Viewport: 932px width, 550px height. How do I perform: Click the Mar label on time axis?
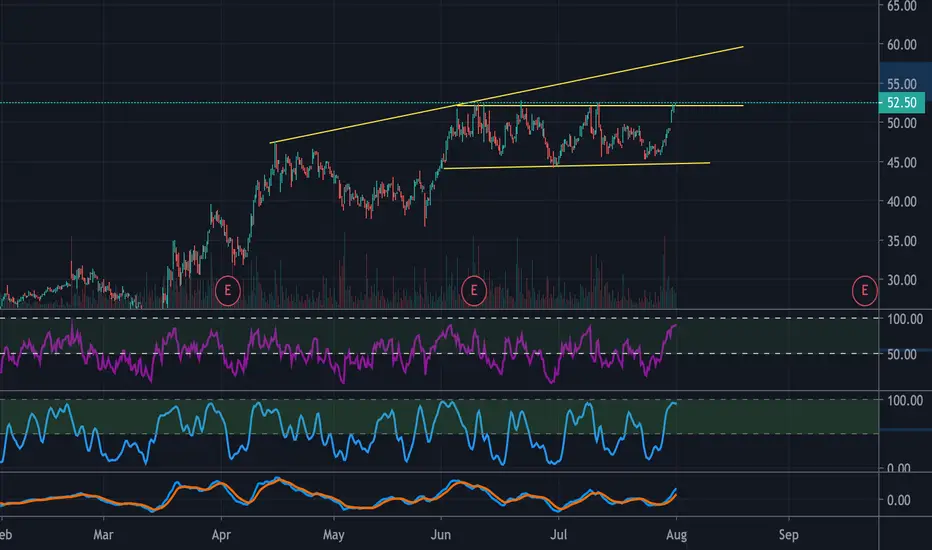(x=103, y=535)
